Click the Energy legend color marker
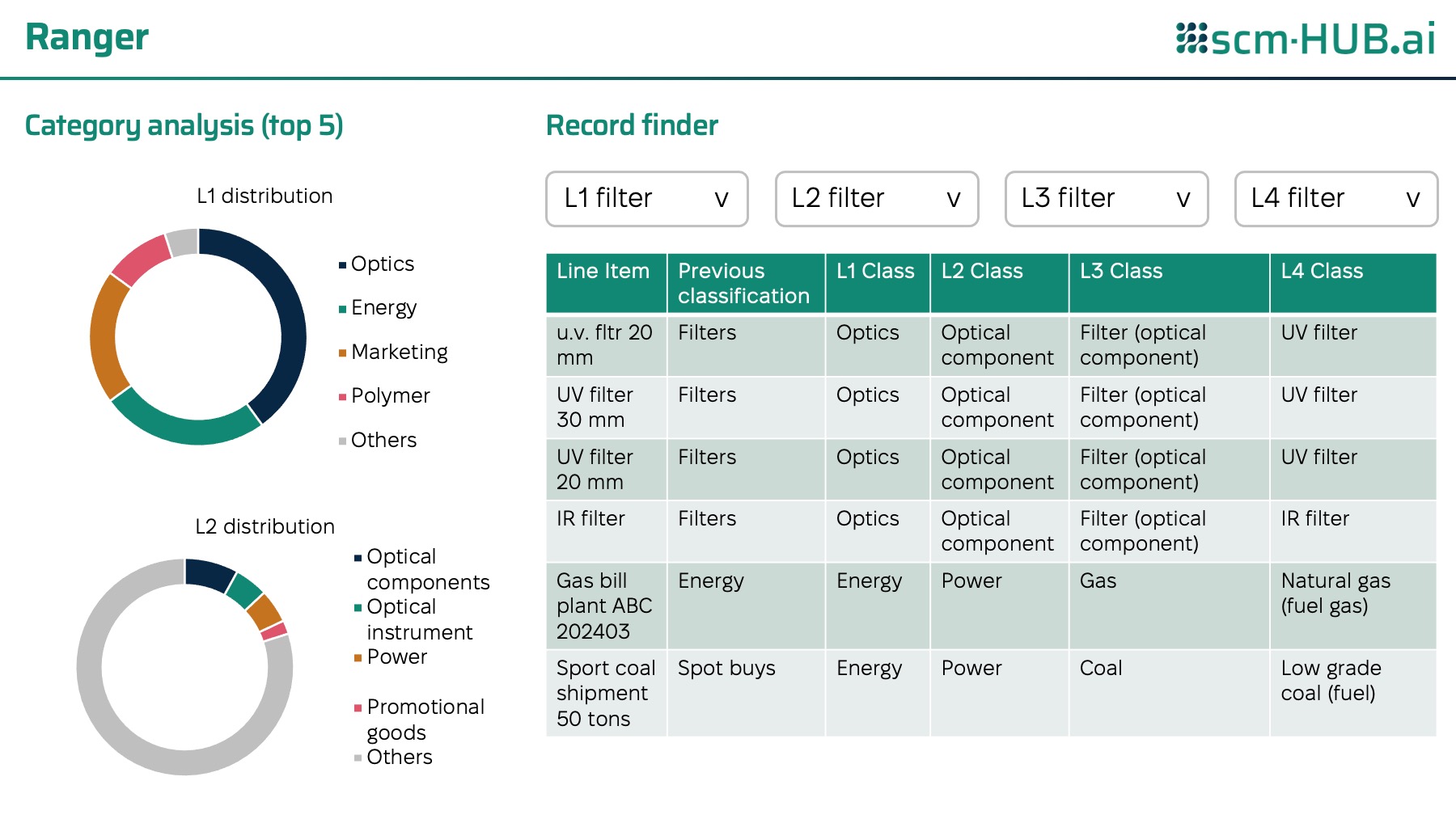 tap(342, 309)
